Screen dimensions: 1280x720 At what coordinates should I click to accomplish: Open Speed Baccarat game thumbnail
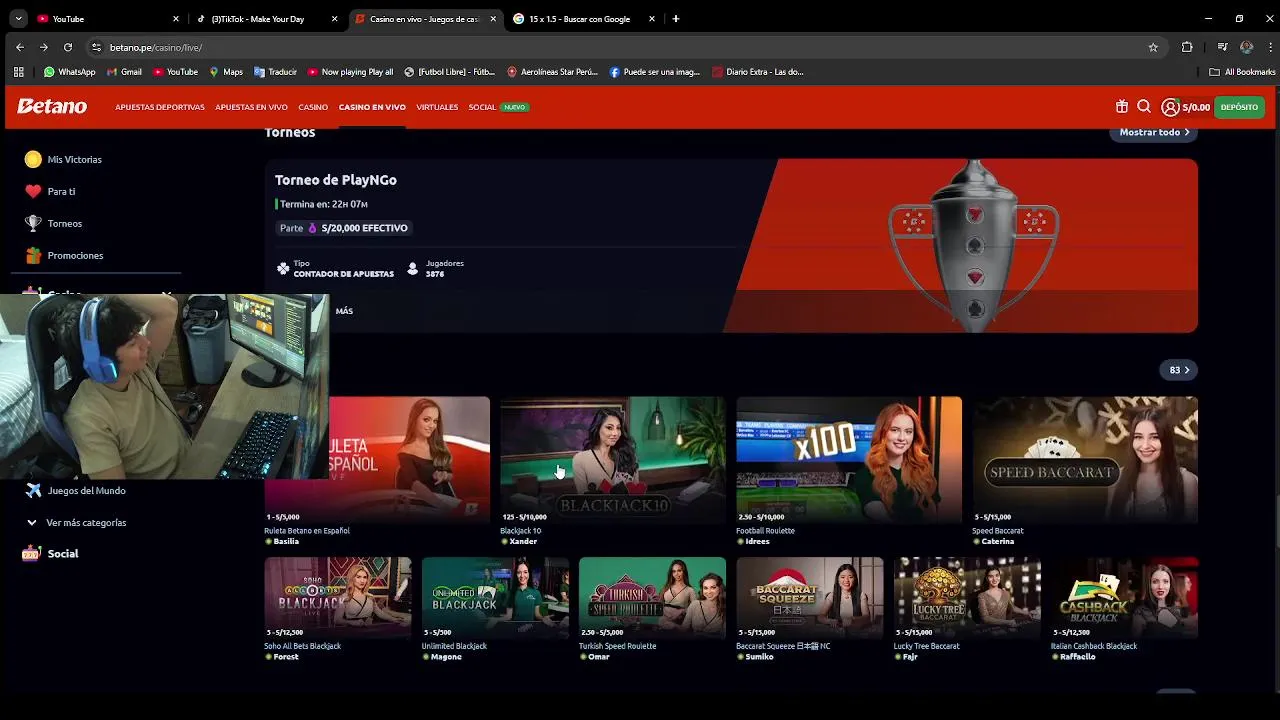1085,459
